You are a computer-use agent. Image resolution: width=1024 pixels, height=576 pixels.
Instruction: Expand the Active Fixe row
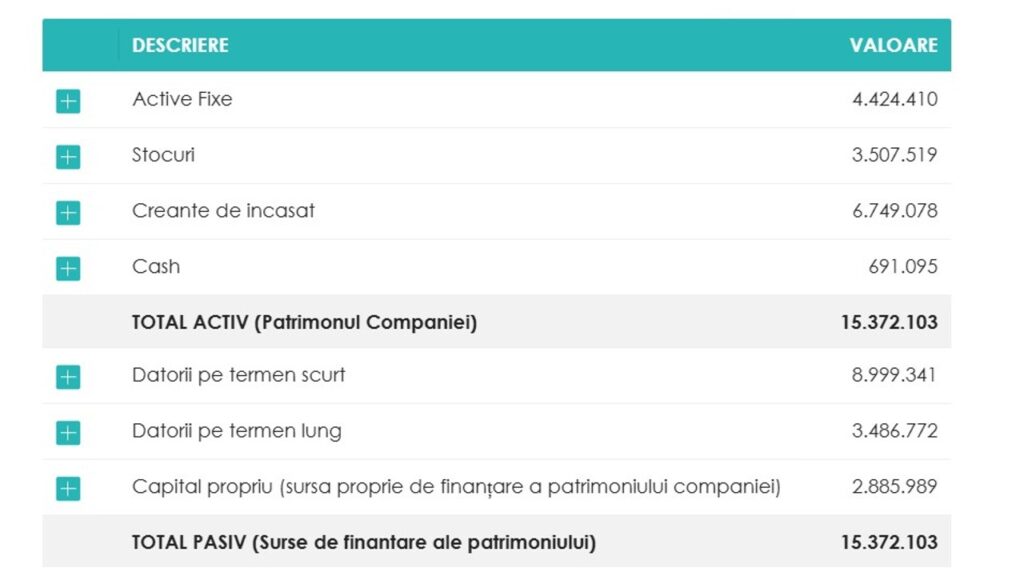68,101
